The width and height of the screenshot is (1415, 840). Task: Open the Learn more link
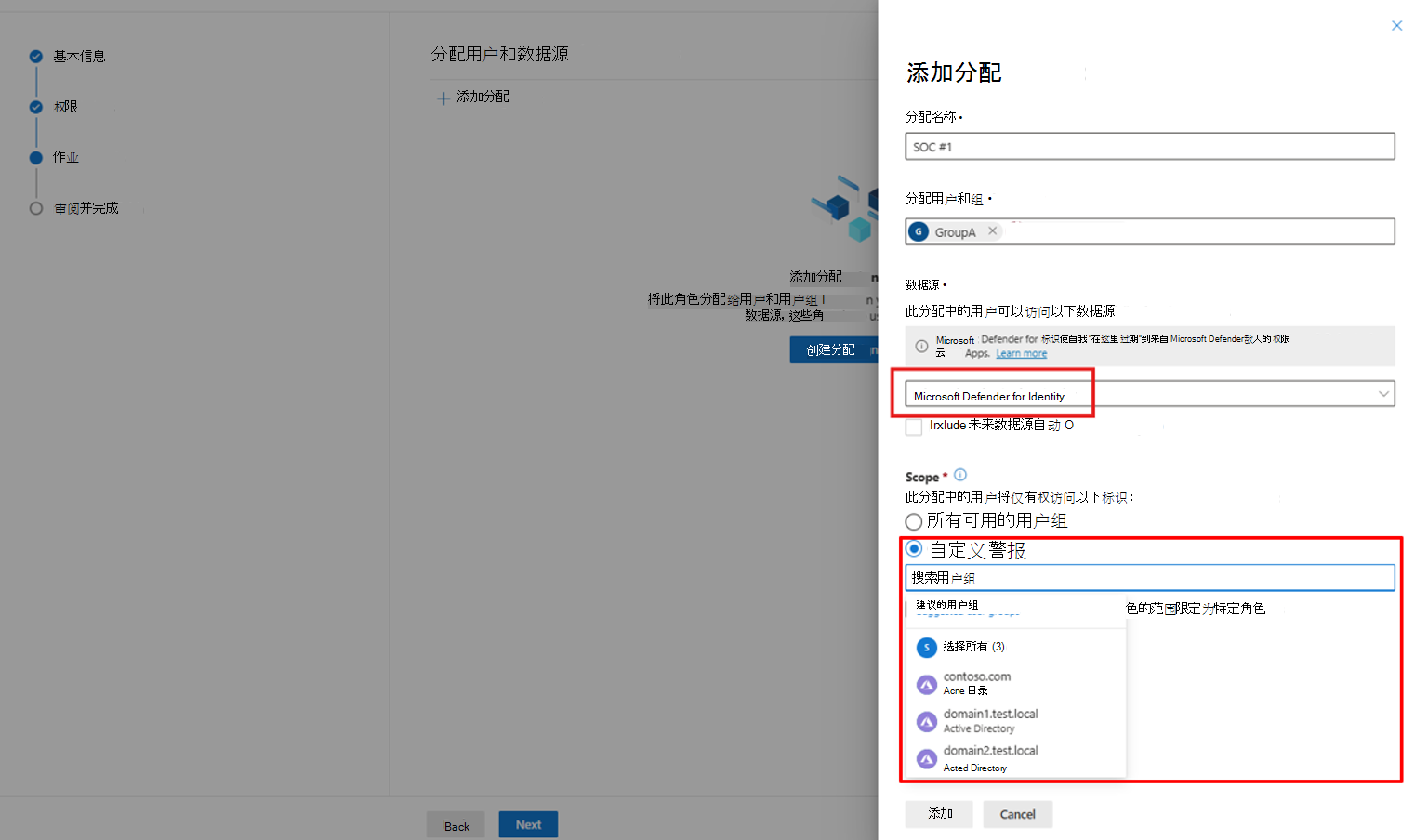(x=1021, y=354)
